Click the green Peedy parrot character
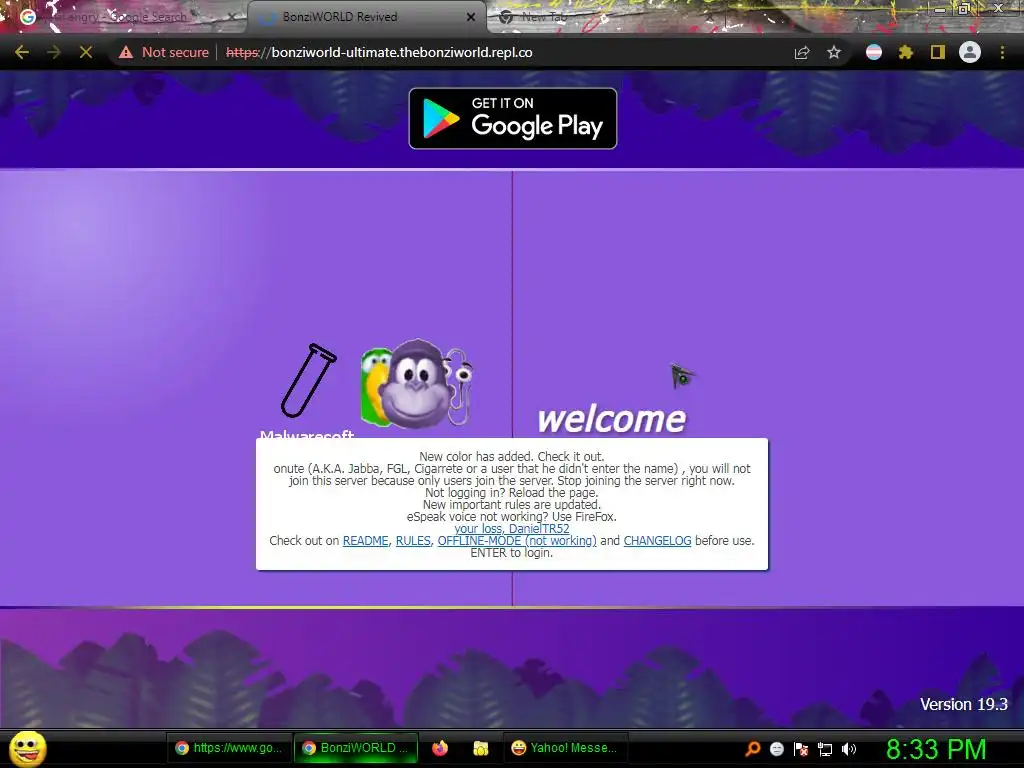Screen dimensions: 1024x768 point(374,385)
